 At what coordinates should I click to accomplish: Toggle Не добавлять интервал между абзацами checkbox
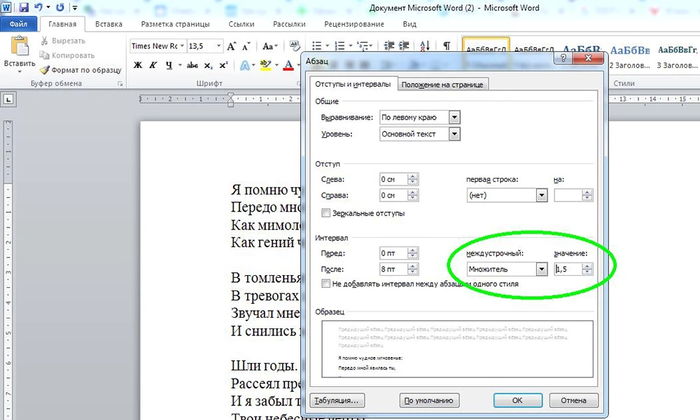326,284
